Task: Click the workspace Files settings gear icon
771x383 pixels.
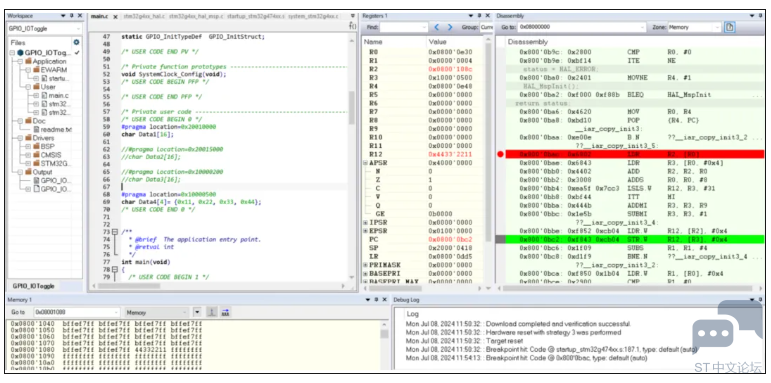Action: pyautogui.click(x=76, y=43)
